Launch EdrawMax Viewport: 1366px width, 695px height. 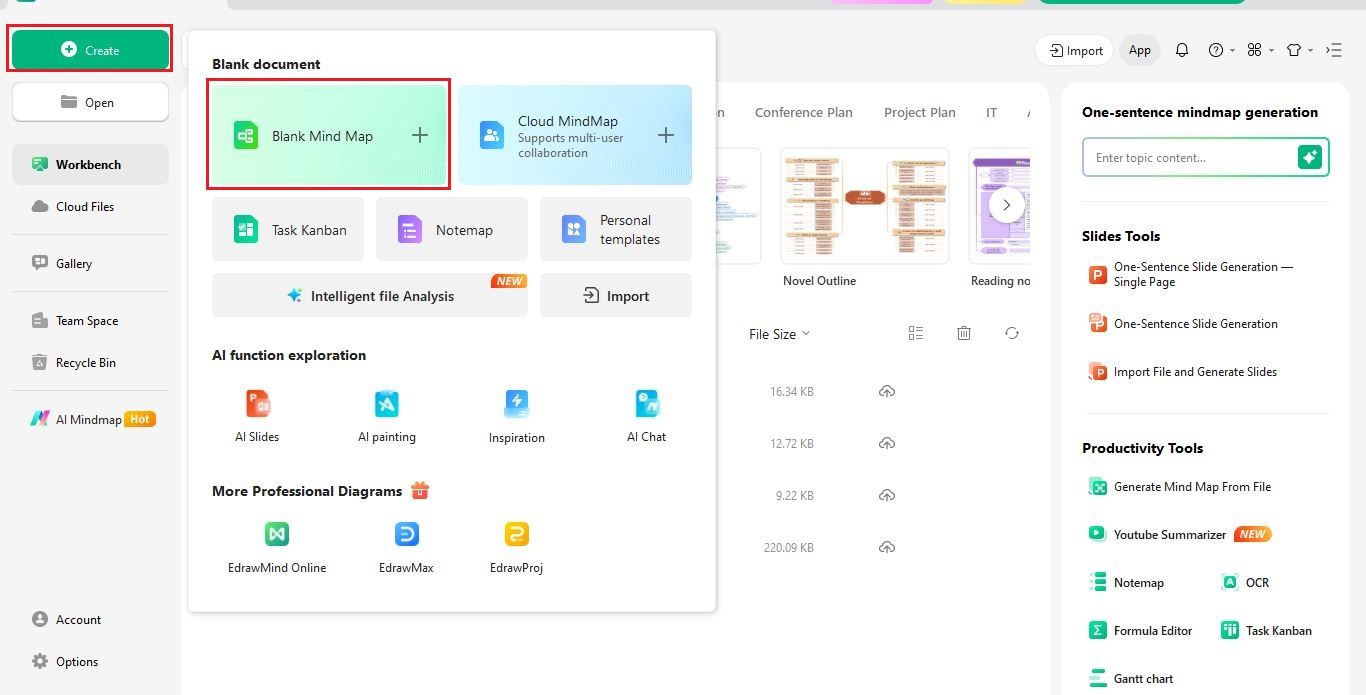point(406,547)
